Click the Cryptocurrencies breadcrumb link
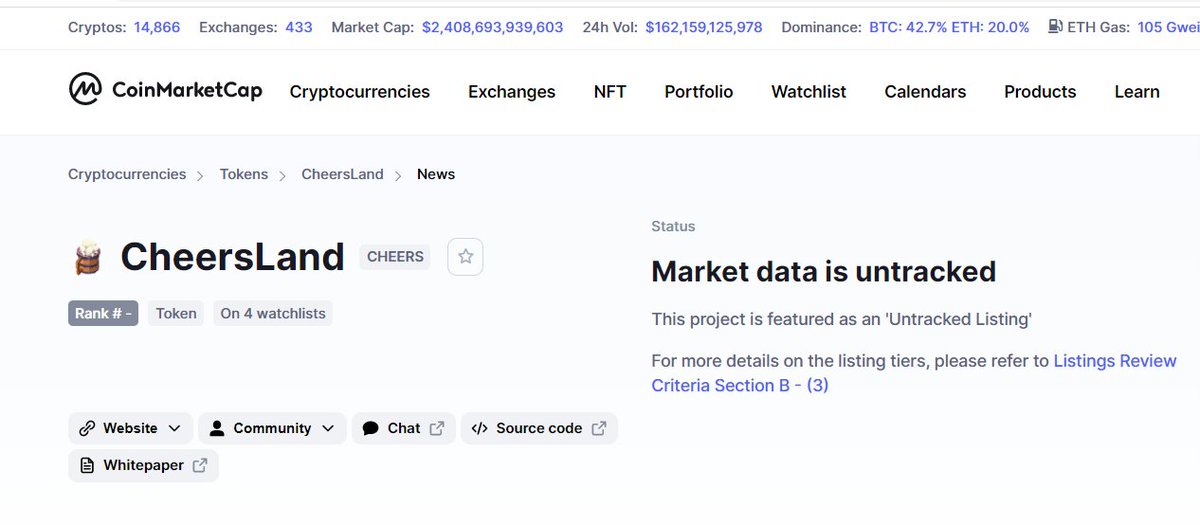 [127, 174]
